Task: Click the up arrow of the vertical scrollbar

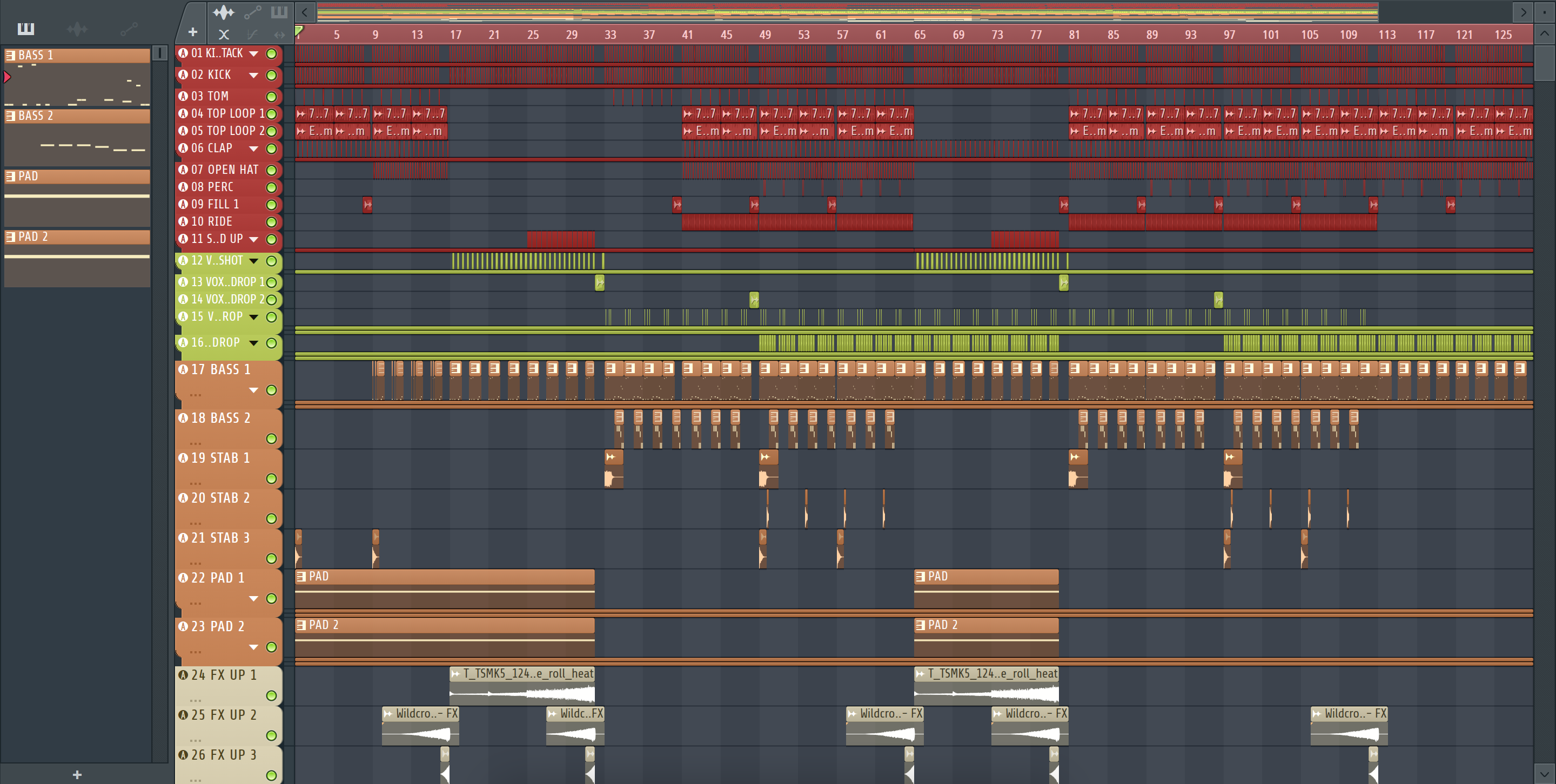Action: pyautogui.click(x=1545, y=34)
